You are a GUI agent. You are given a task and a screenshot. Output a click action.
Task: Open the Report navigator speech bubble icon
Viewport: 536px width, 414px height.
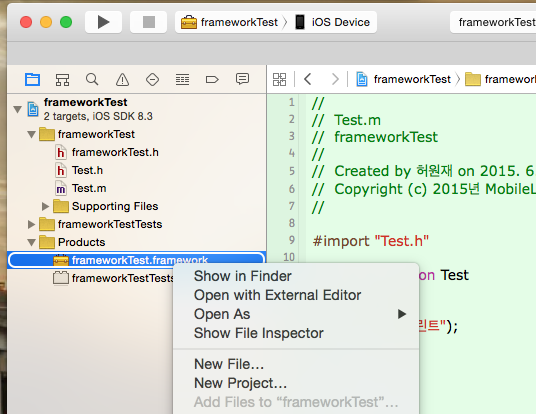242,79
